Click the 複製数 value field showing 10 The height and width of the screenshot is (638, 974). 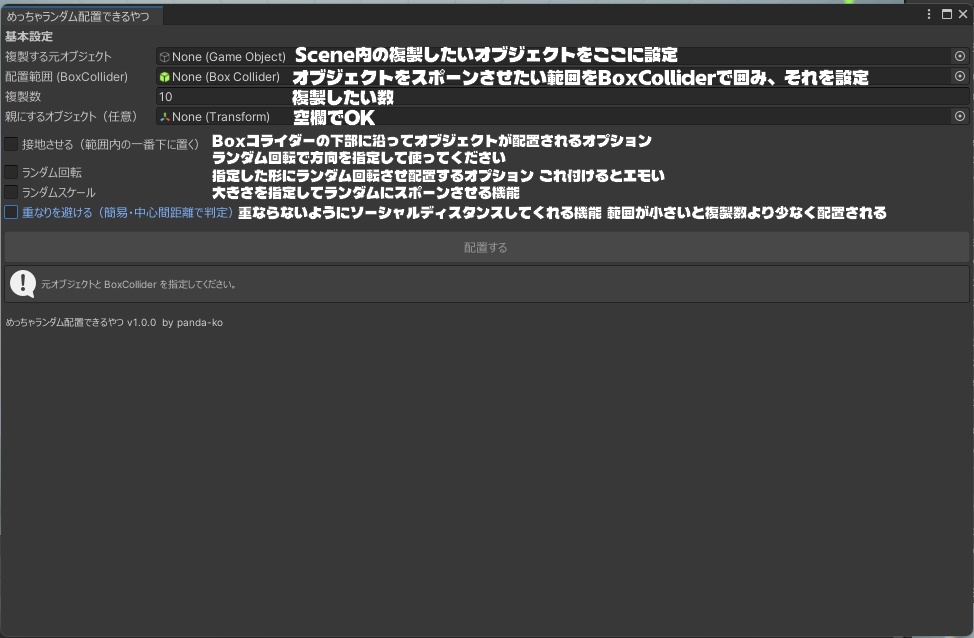coord(562,96)
